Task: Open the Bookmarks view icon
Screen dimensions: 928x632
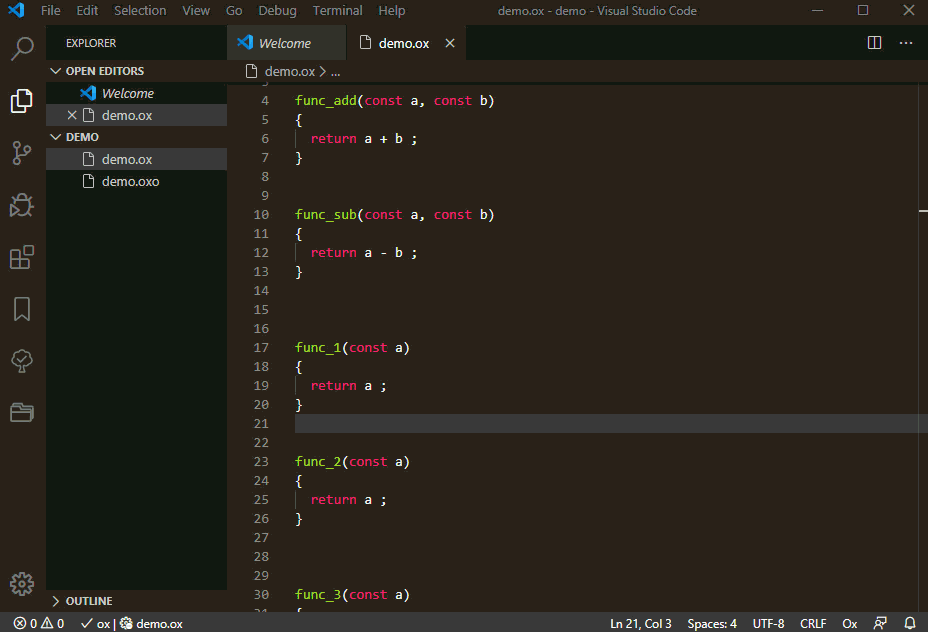Action: point(22,309)
